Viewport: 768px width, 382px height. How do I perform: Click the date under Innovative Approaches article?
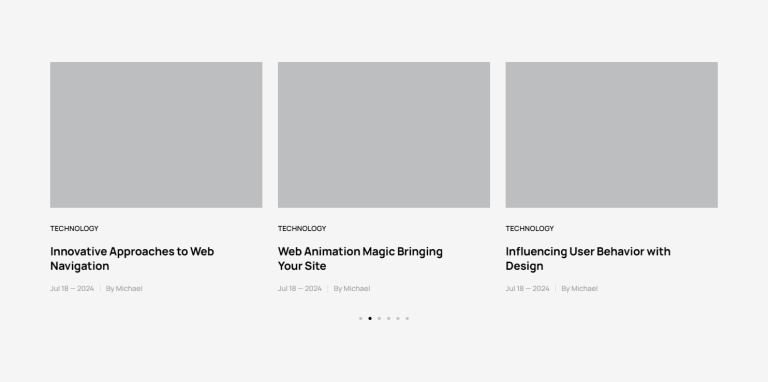coord(72,288)
